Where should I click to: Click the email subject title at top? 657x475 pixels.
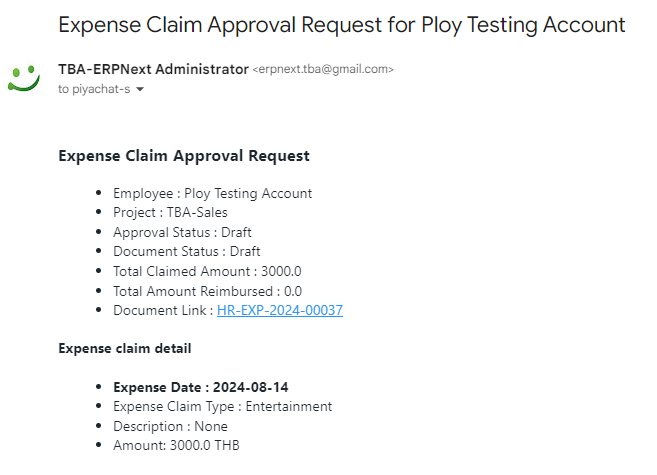pos(342,25)
